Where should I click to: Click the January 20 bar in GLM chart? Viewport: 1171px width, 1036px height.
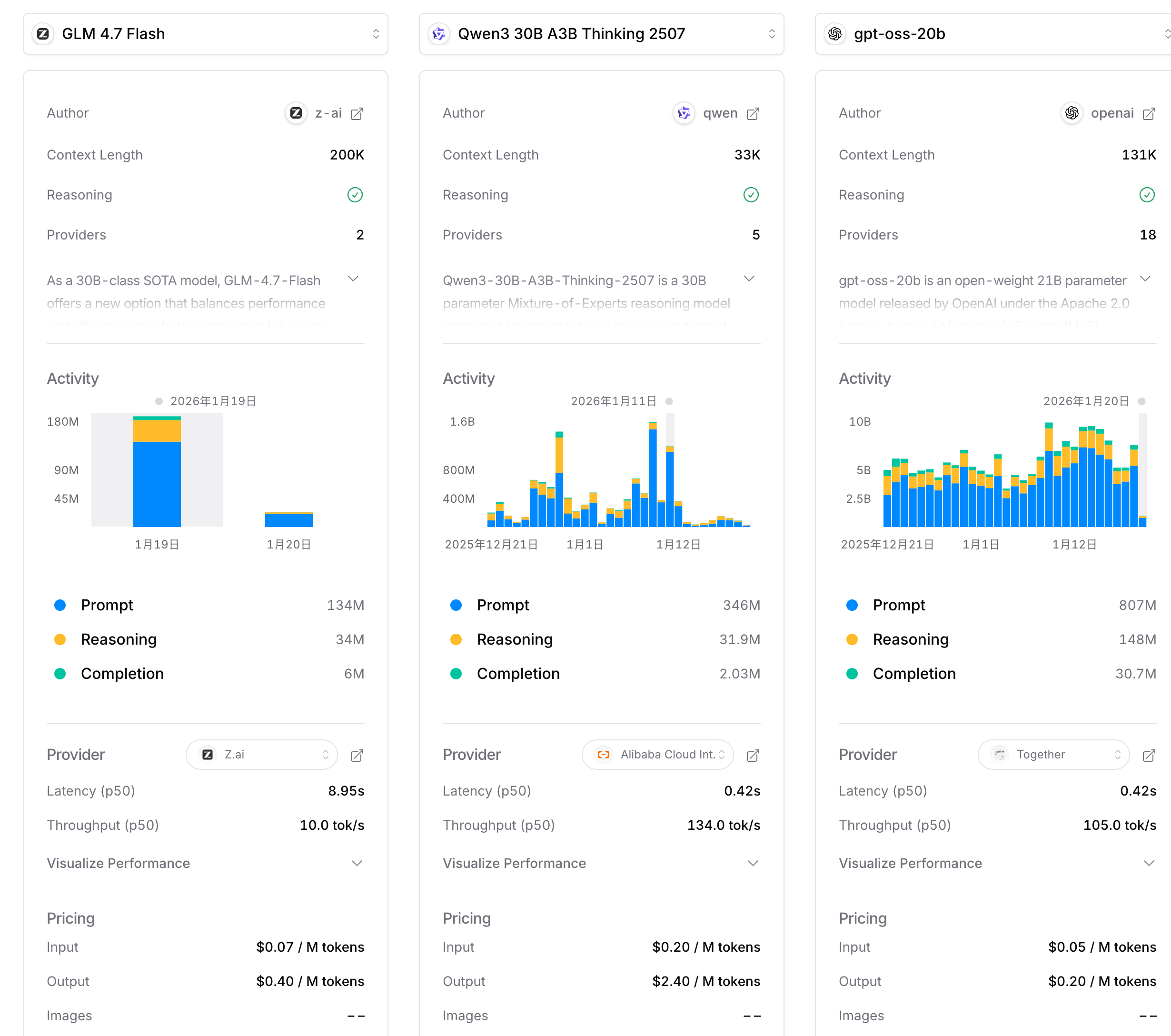(289, 519)
